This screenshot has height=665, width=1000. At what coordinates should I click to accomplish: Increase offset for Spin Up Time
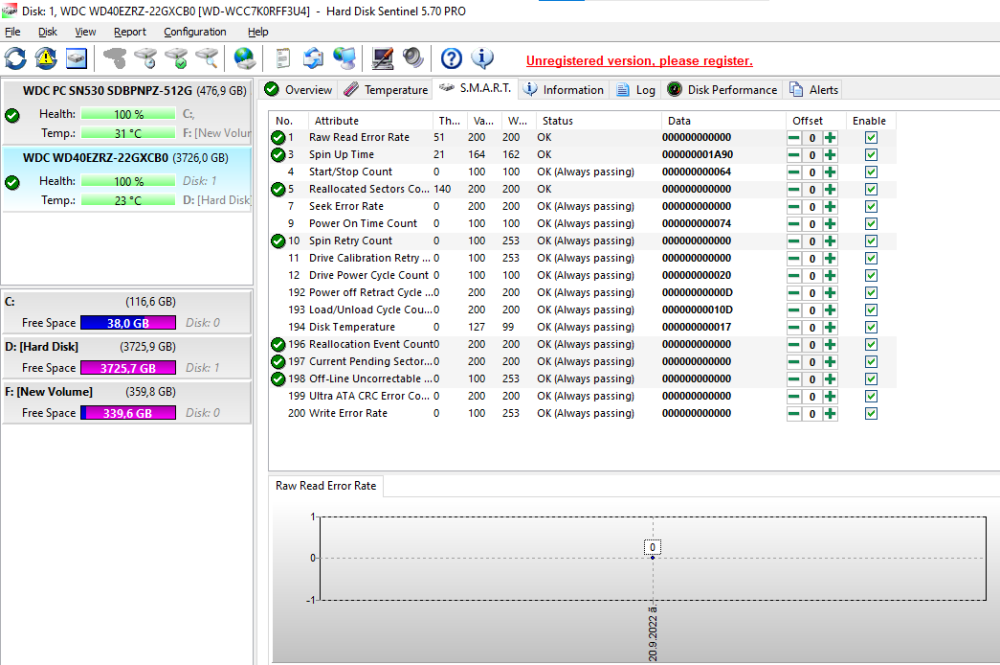click(830, 155)
